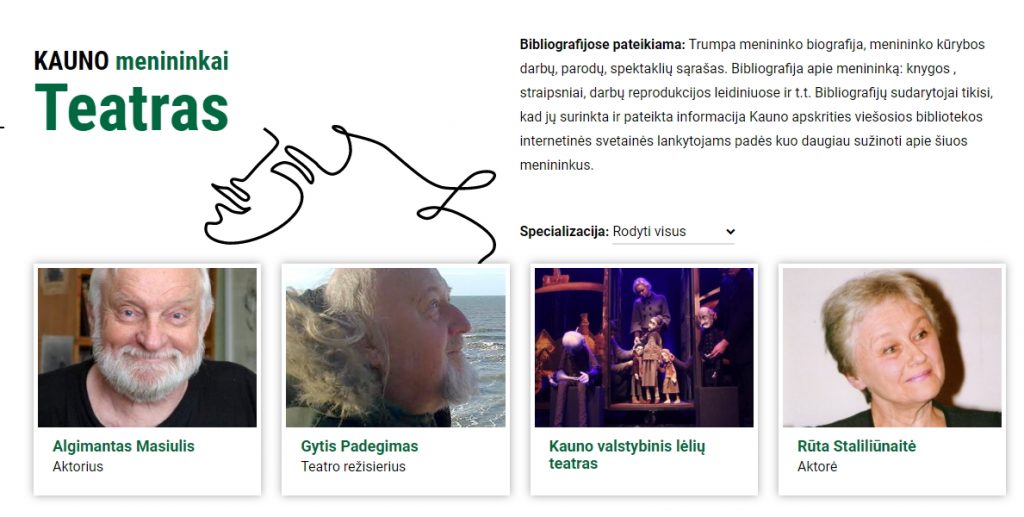Click the white card area of lėlių teatras
Screen dimensions: 1024x517
pyautogui.click(x=644, y=484)
